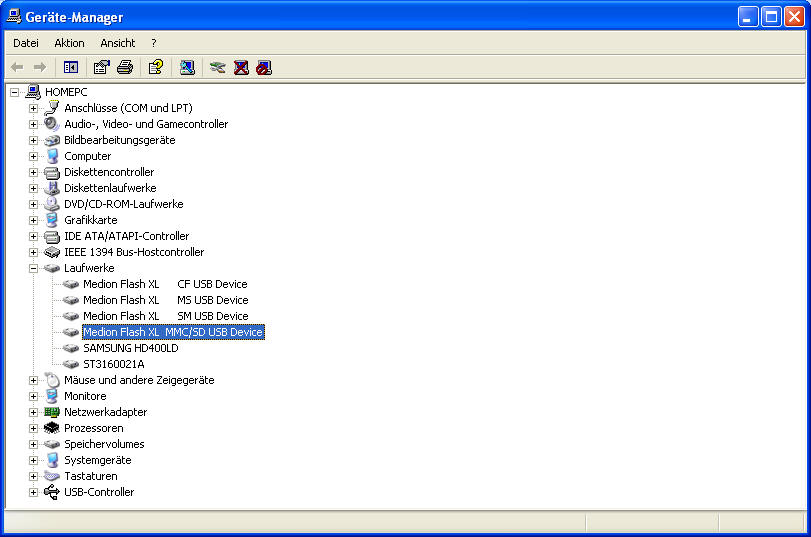Click the Tastaturen keyboard icon
This screenshot has height=537, width=811.
pyautogui.click(x=52, y=476)
